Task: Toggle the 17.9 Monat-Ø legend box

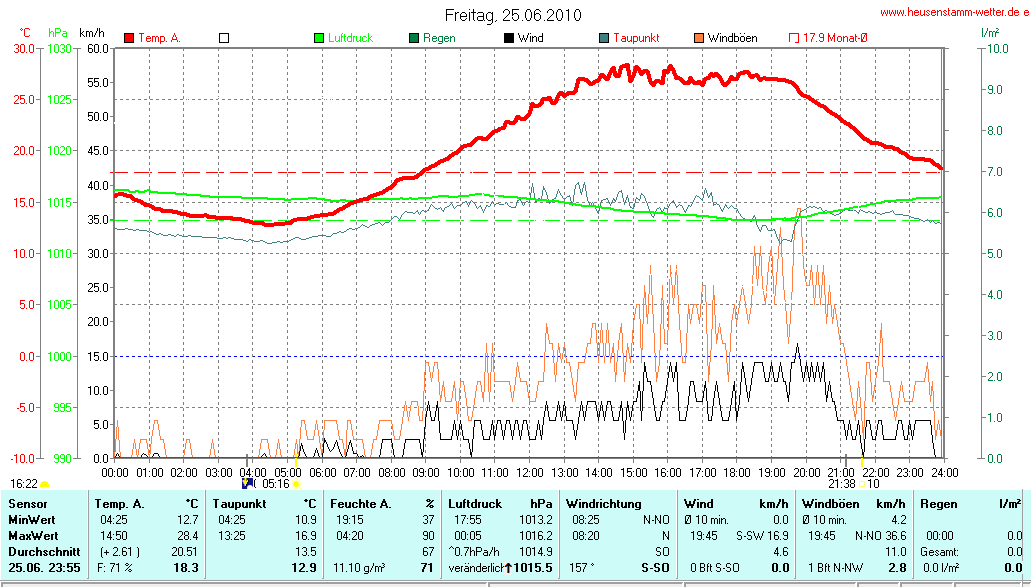Action: (794, 38)
